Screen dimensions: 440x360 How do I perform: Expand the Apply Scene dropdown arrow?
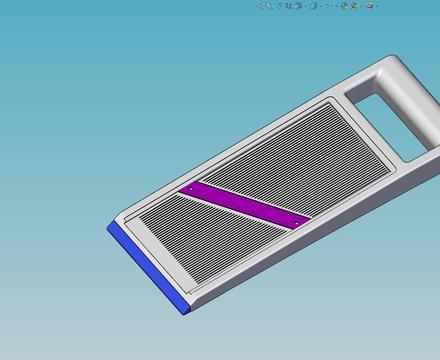coord(362,6)
